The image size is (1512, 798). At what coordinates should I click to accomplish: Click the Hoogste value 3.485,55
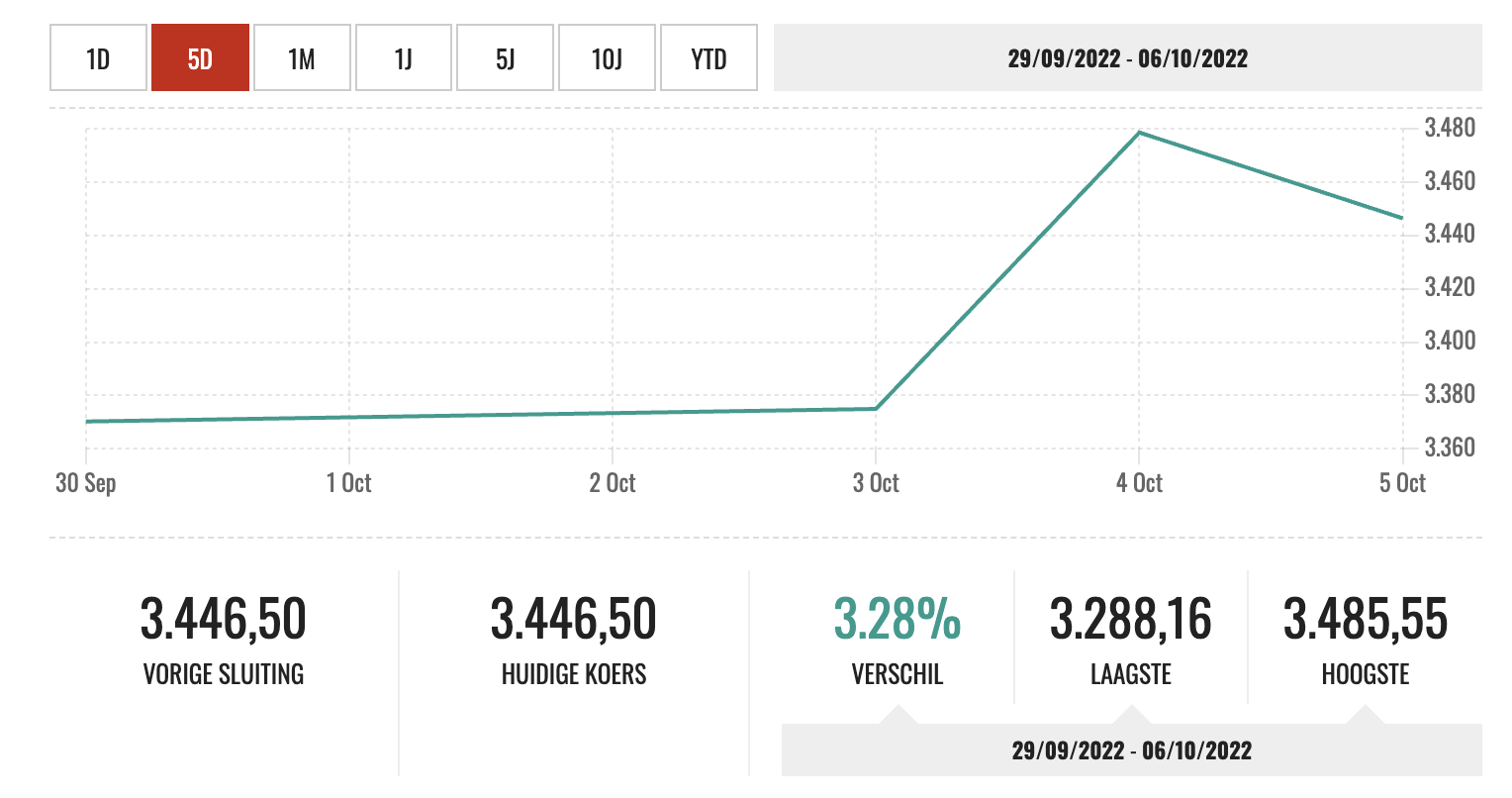(x=1366, y=619)
